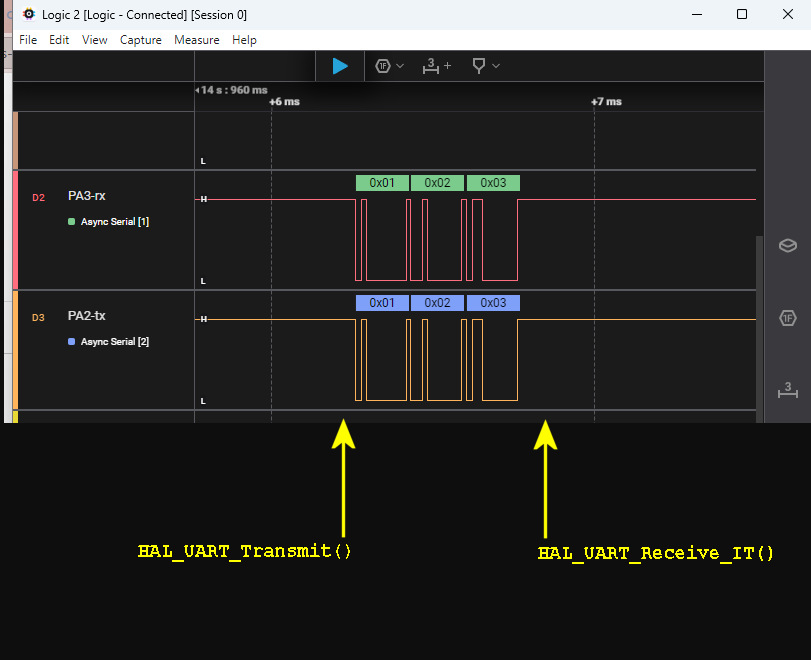Click the blue 0x03 decoded byte on PA2-tx
This screenshot has width=811, height=660.
click(x=493, y=303)
